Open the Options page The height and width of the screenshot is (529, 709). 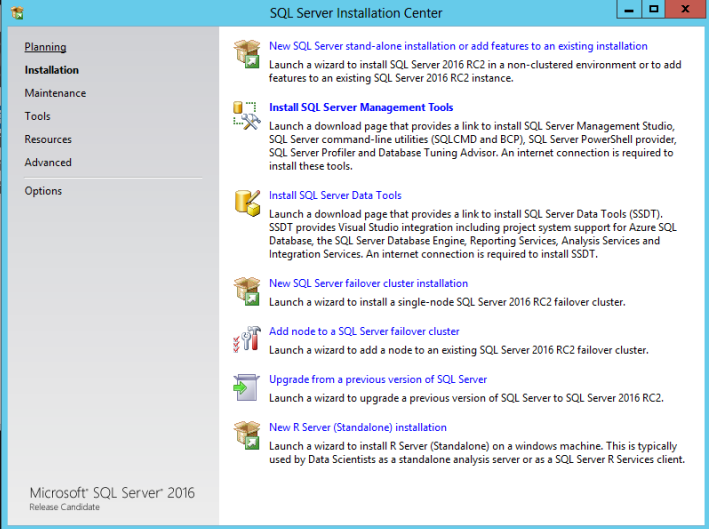43,191
